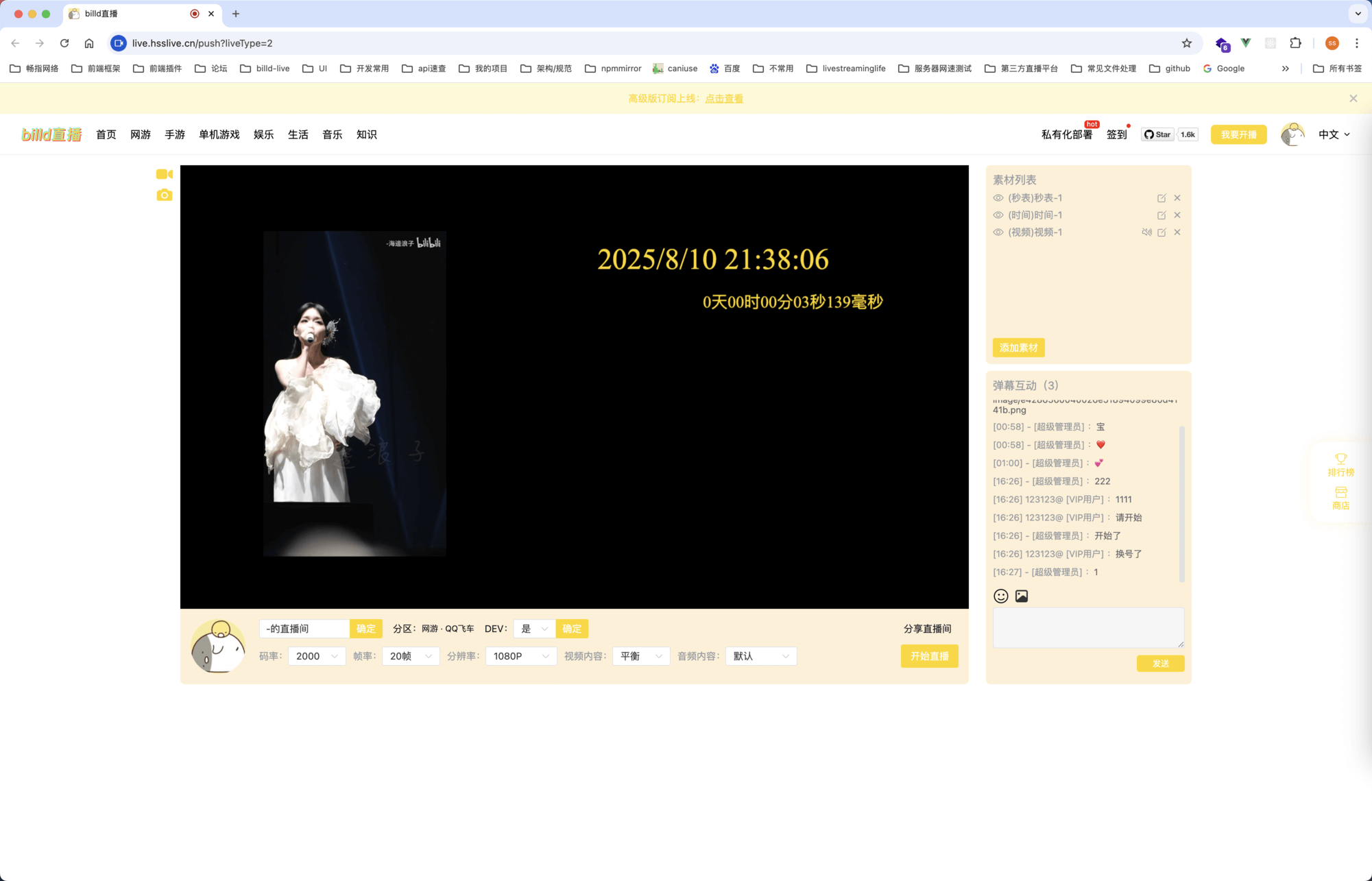Open the 音频内容 默认 dropdown
The height and width of the screenshot is (881, 1372).
761,656
